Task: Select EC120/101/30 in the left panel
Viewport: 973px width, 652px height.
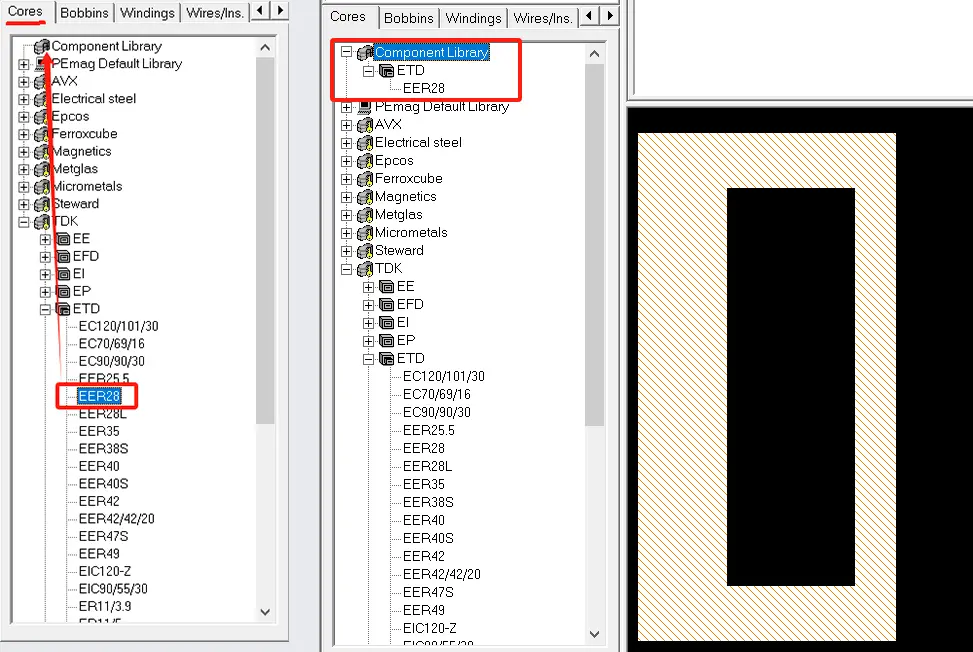Action: click(119, 326)
